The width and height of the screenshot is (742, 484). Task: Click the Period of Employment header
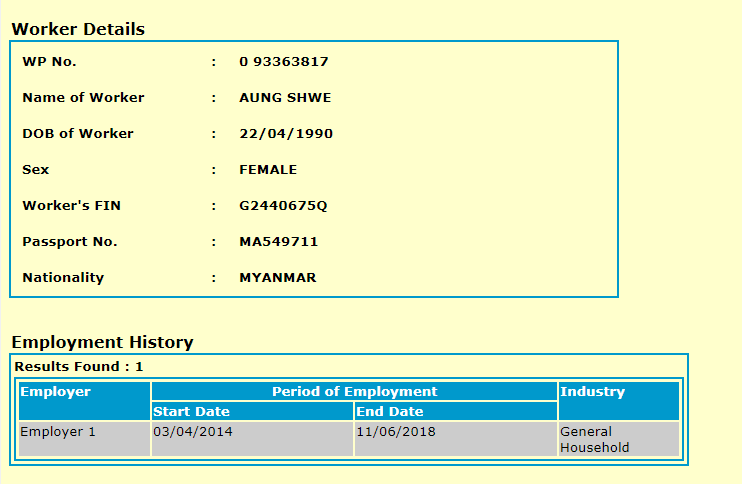(x=354, y=392)
